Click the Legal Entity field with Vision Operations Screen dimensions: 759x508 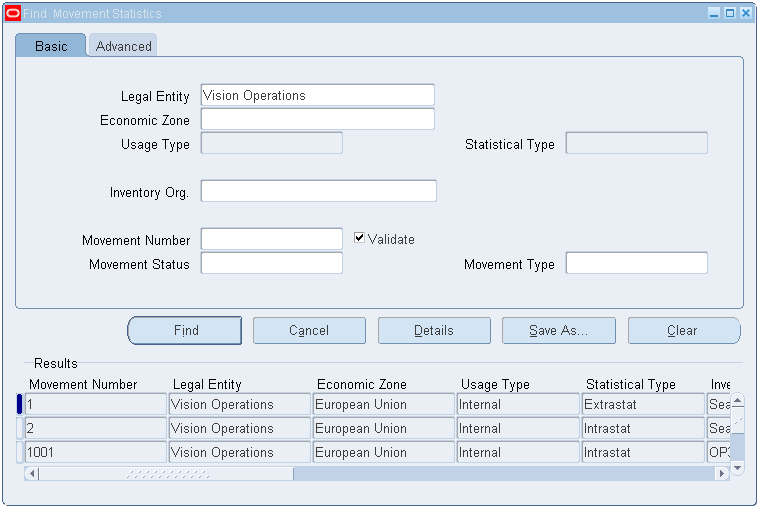click(x=318, y=95)
